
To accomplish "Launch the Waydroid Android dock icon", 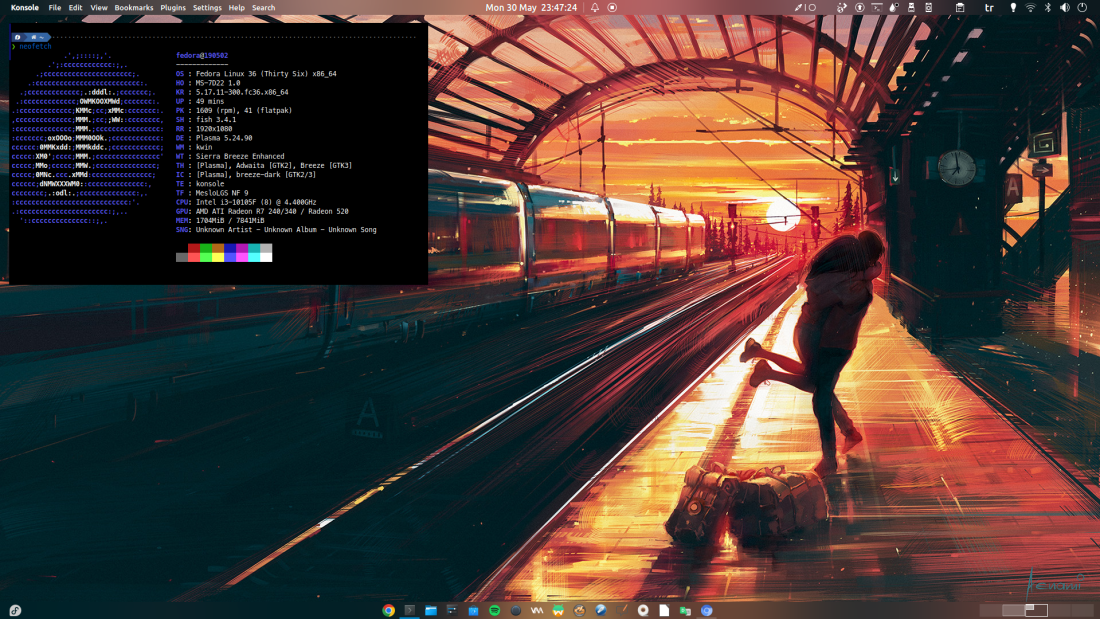I will coord(558,611).
